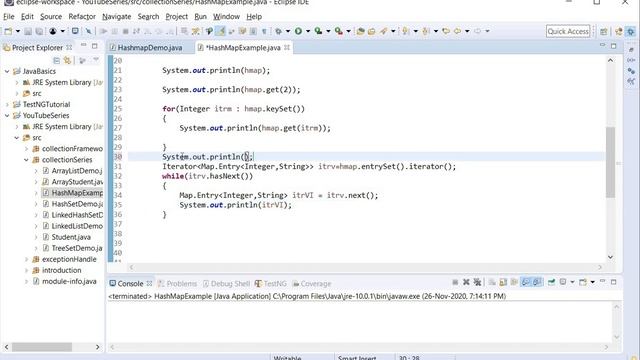Maximize the editor area
640x360 pixels.
(613, 46)
